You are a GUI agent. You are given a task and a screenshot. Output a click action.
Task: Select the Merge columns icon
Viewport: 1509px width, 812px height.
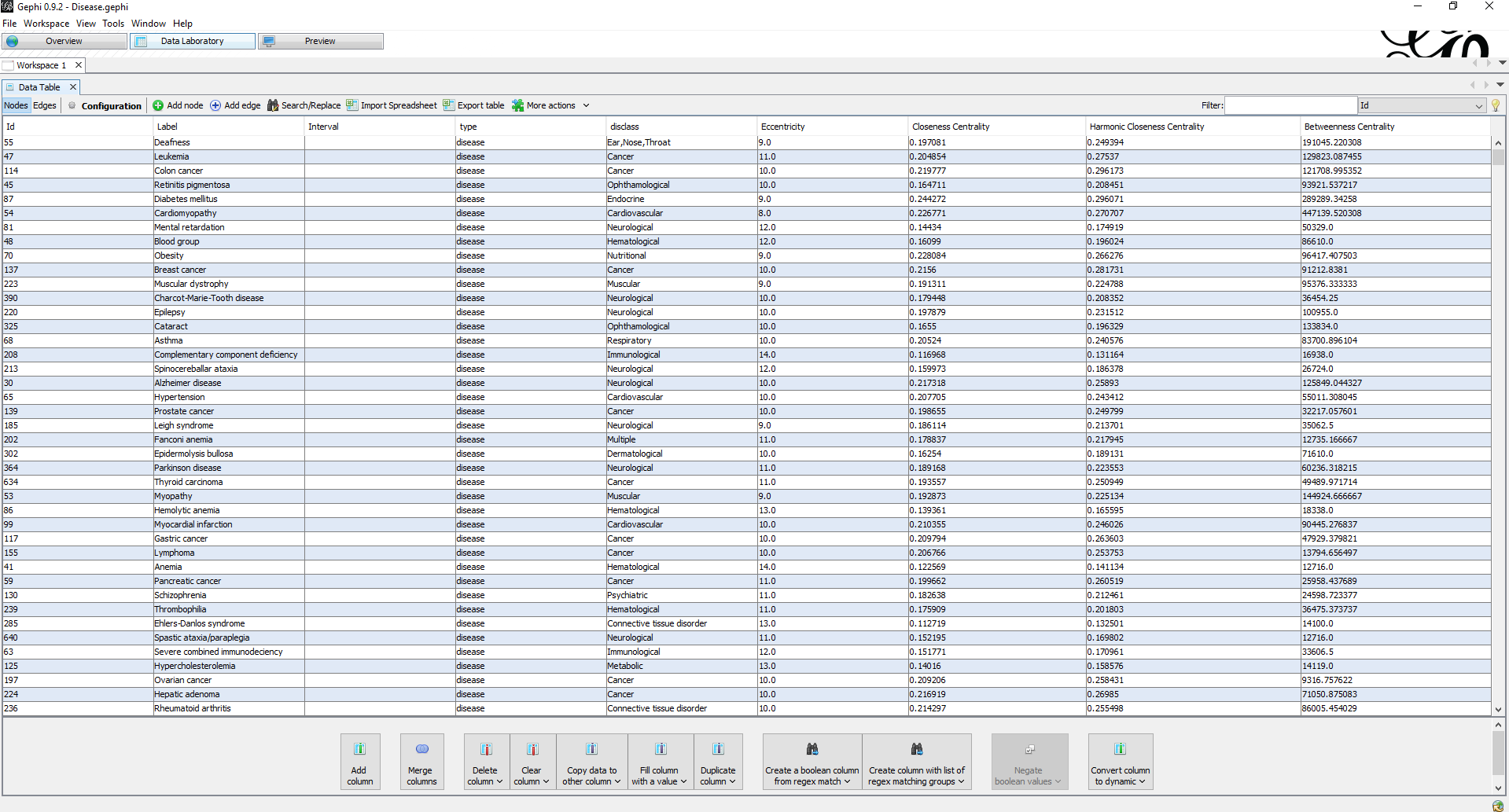421,761
